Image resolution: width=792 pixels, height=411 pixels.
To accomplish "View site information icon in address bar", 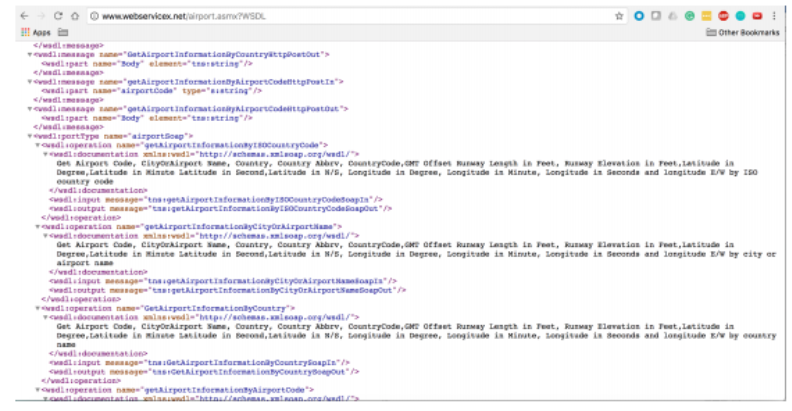I will click(x=94, y=16).
